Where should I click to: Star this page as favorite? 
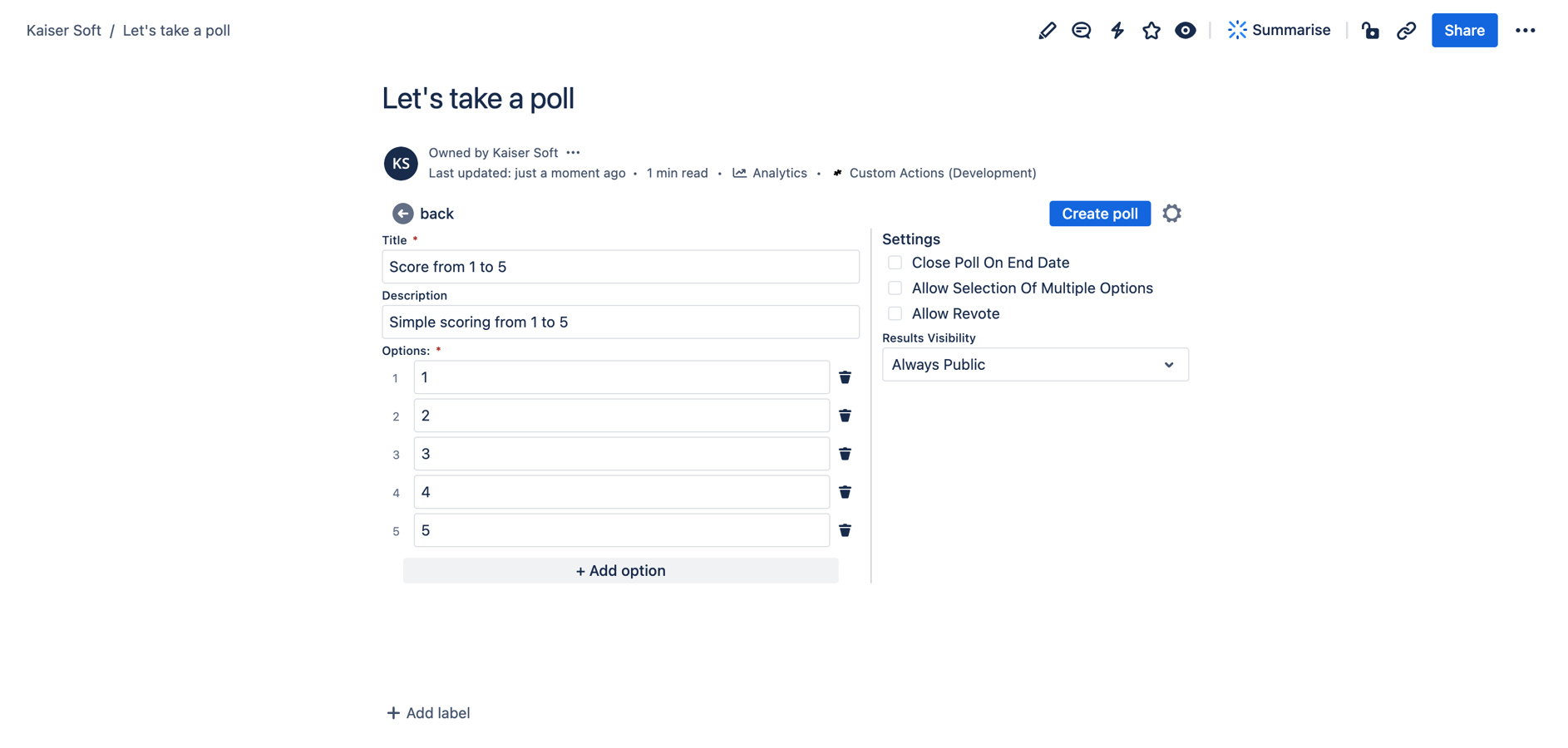1151,31
